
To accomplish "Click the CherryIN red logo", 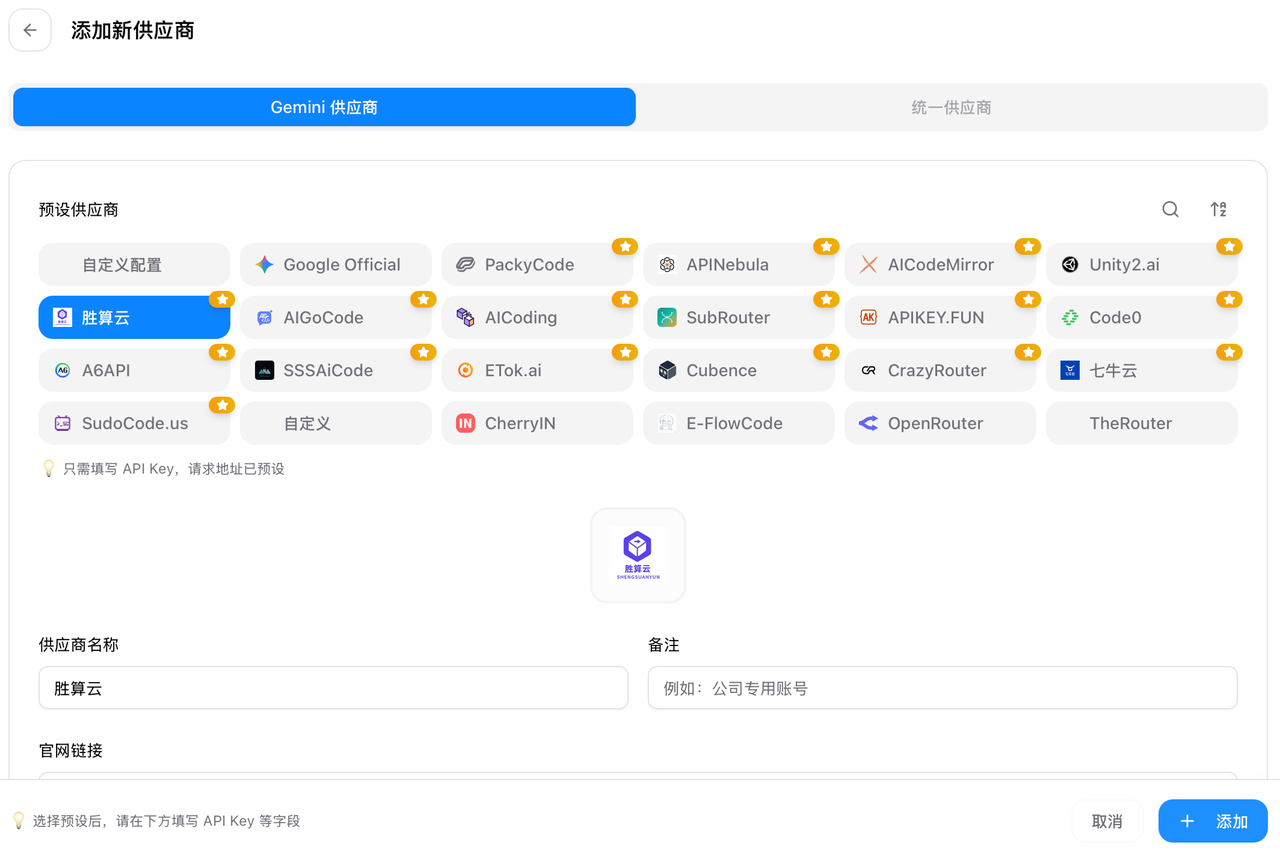I will (465, 424).
